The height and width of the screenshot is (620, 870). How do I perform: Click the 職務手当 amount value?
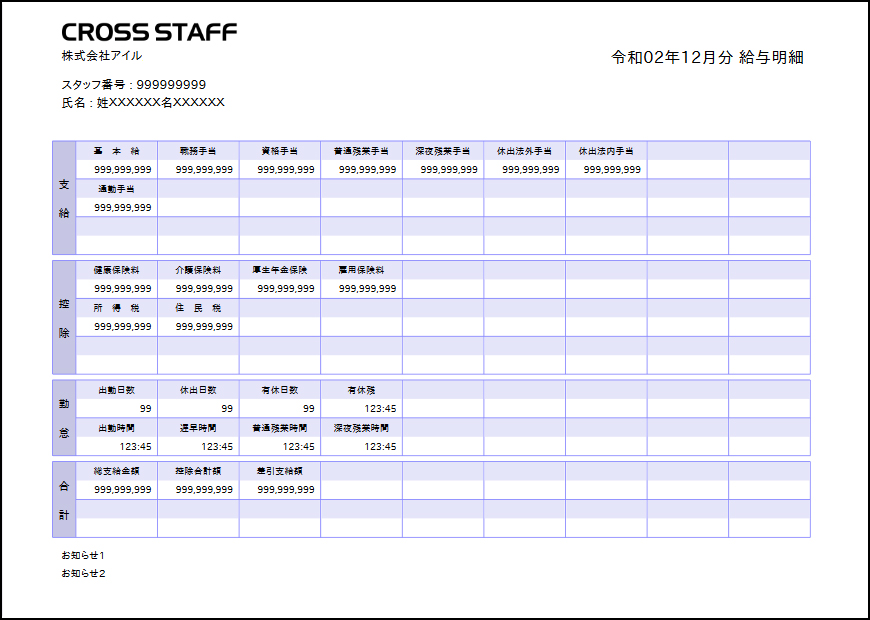(x=204, y=169)
